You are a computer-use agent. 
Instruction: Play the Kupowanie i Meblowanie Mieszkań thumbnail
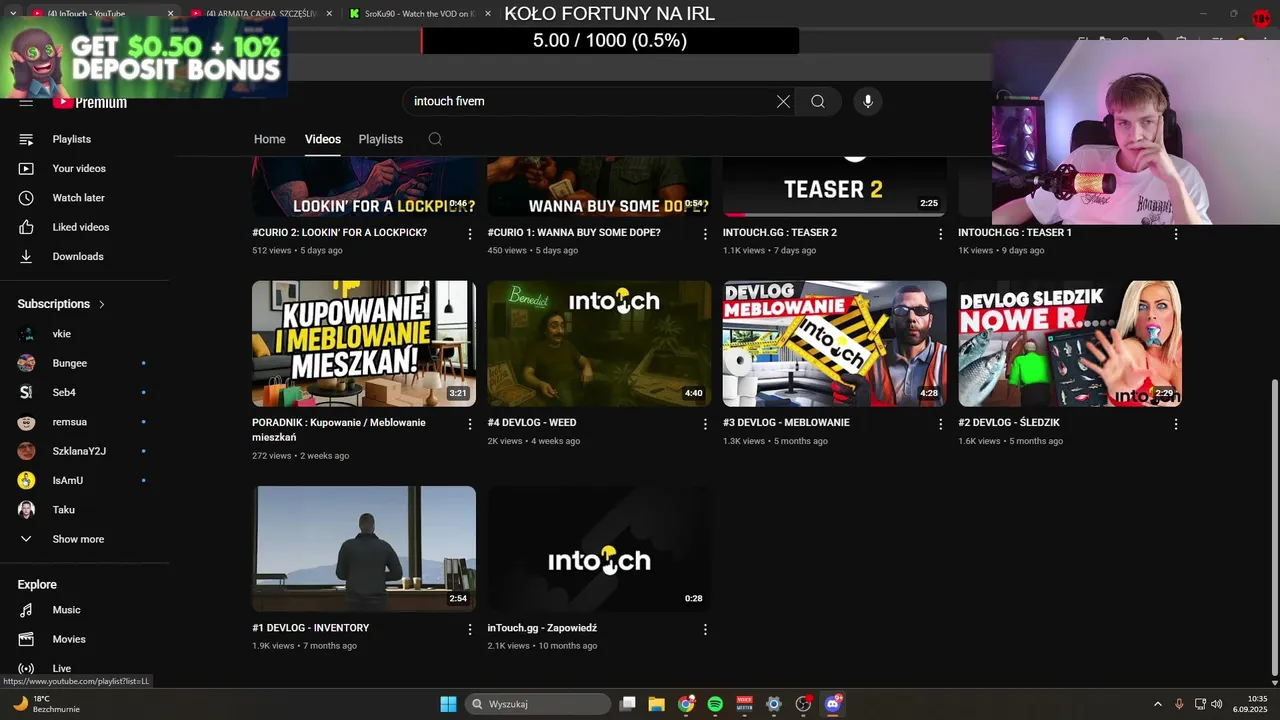pos(364,343)
